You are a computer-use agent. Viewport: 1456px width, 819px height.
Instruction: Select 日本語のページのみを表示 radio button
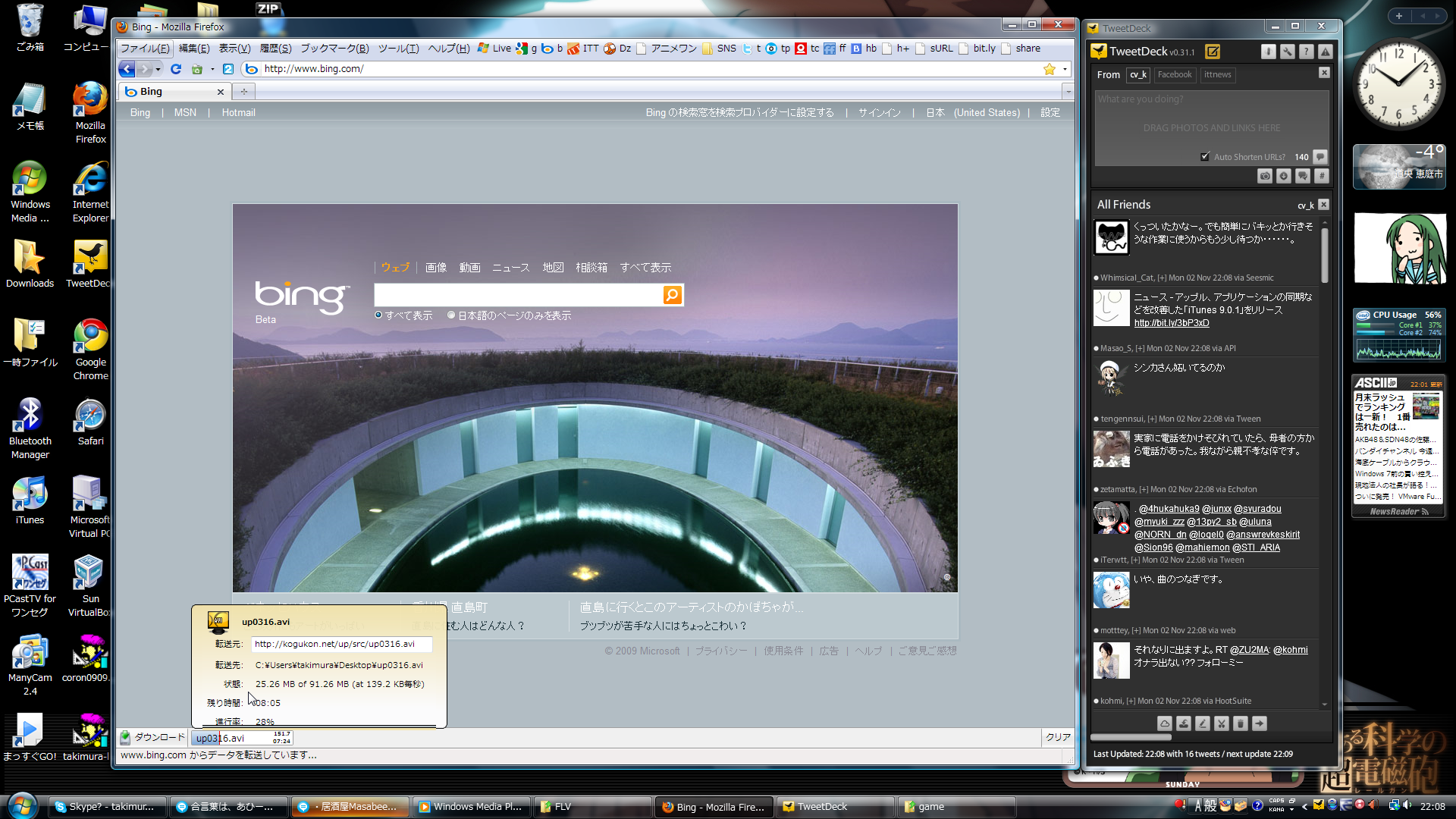point(451,315)
